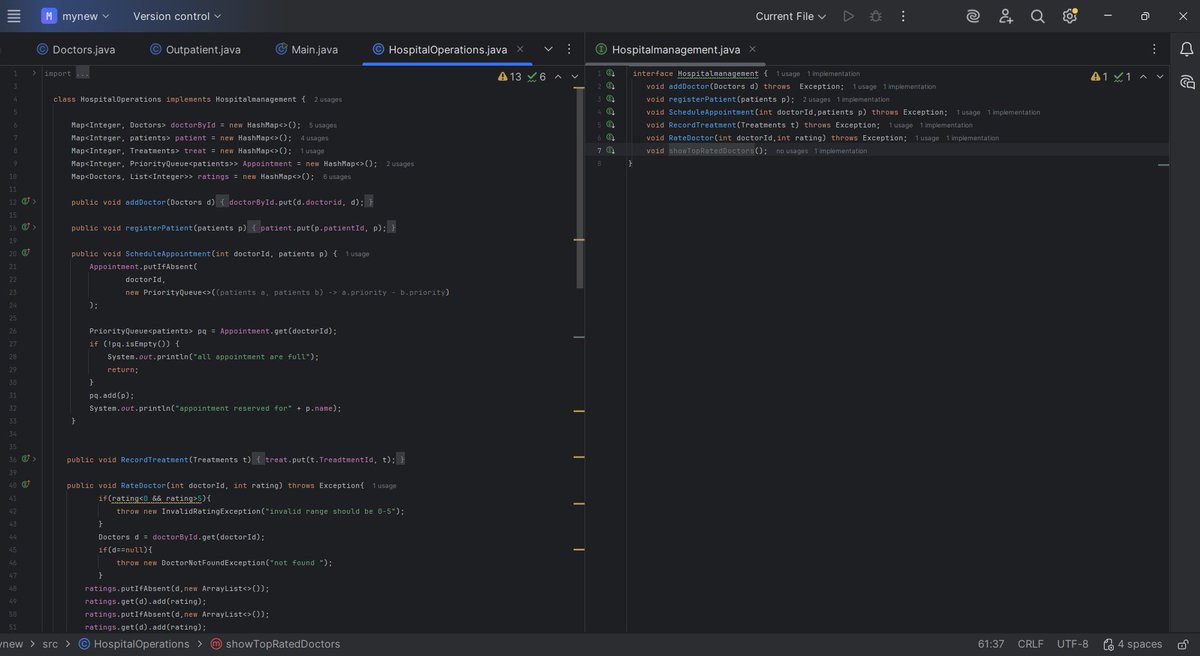Show hidden tabs list in left editor
Image resolution: width=1200 pixels, height=656 pixels.
click(x=548, y=49)
